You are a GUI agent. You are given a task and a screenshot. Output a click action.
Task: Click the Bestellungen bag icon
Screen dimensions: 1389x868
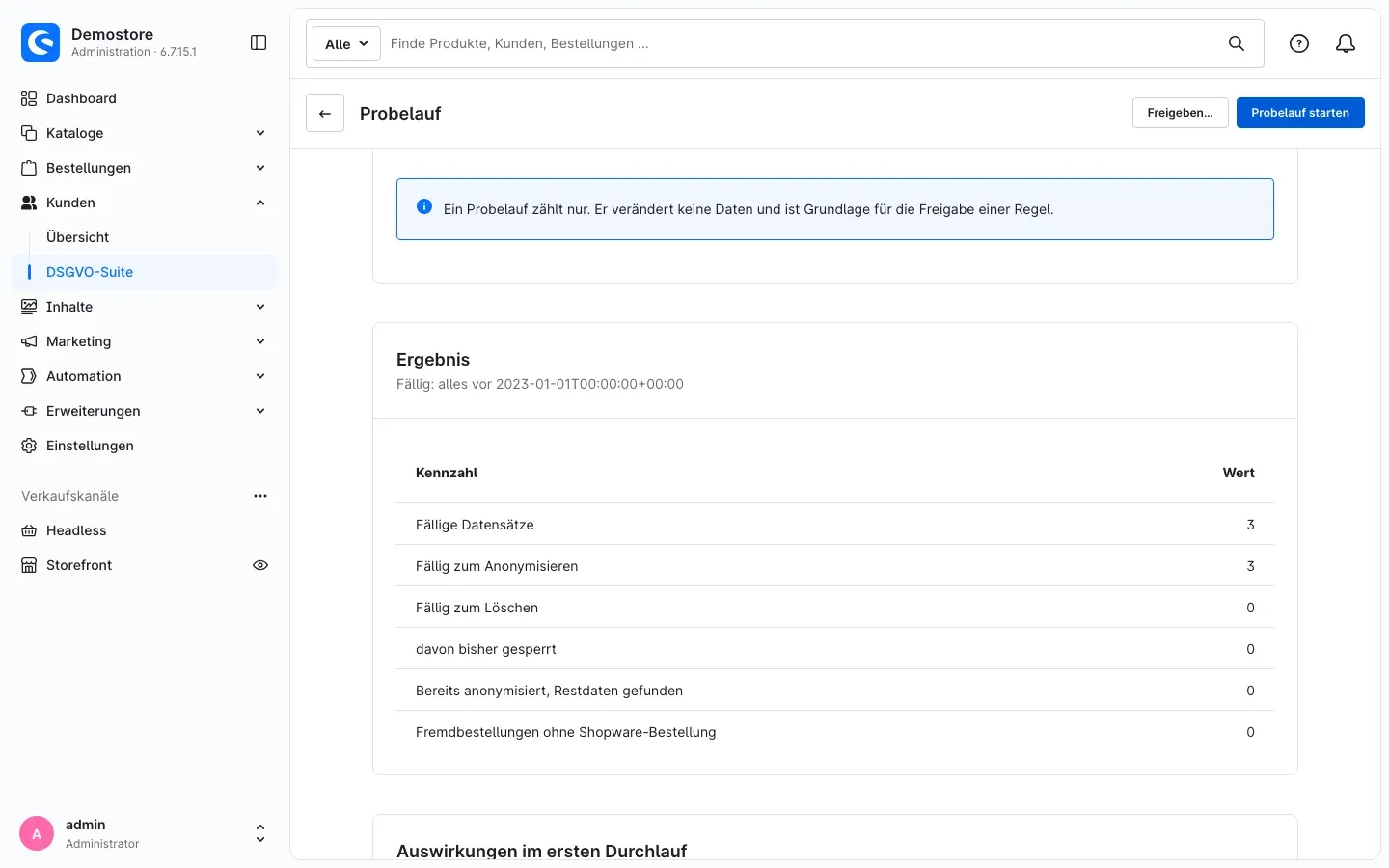click(29, 168)
